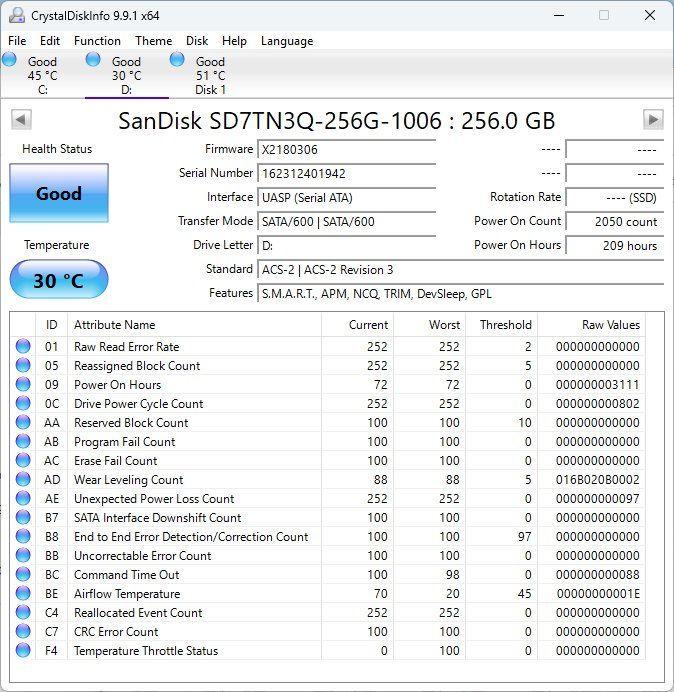Click the Rotation Rate (SSD) field
This screenshot has width=674, height=692.
coord(614,197)
